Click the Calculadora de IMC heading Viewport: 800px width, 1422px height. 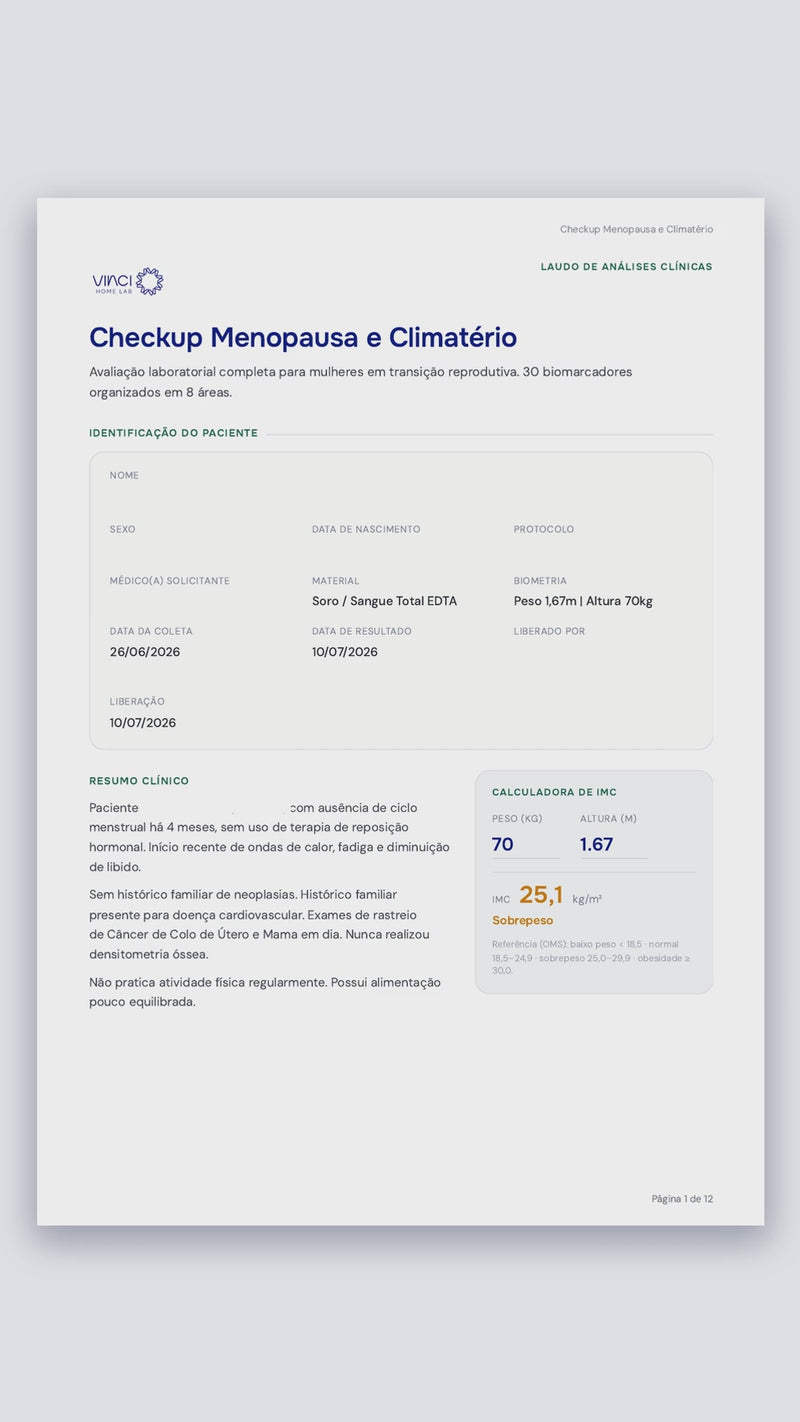tap(554, 792)
